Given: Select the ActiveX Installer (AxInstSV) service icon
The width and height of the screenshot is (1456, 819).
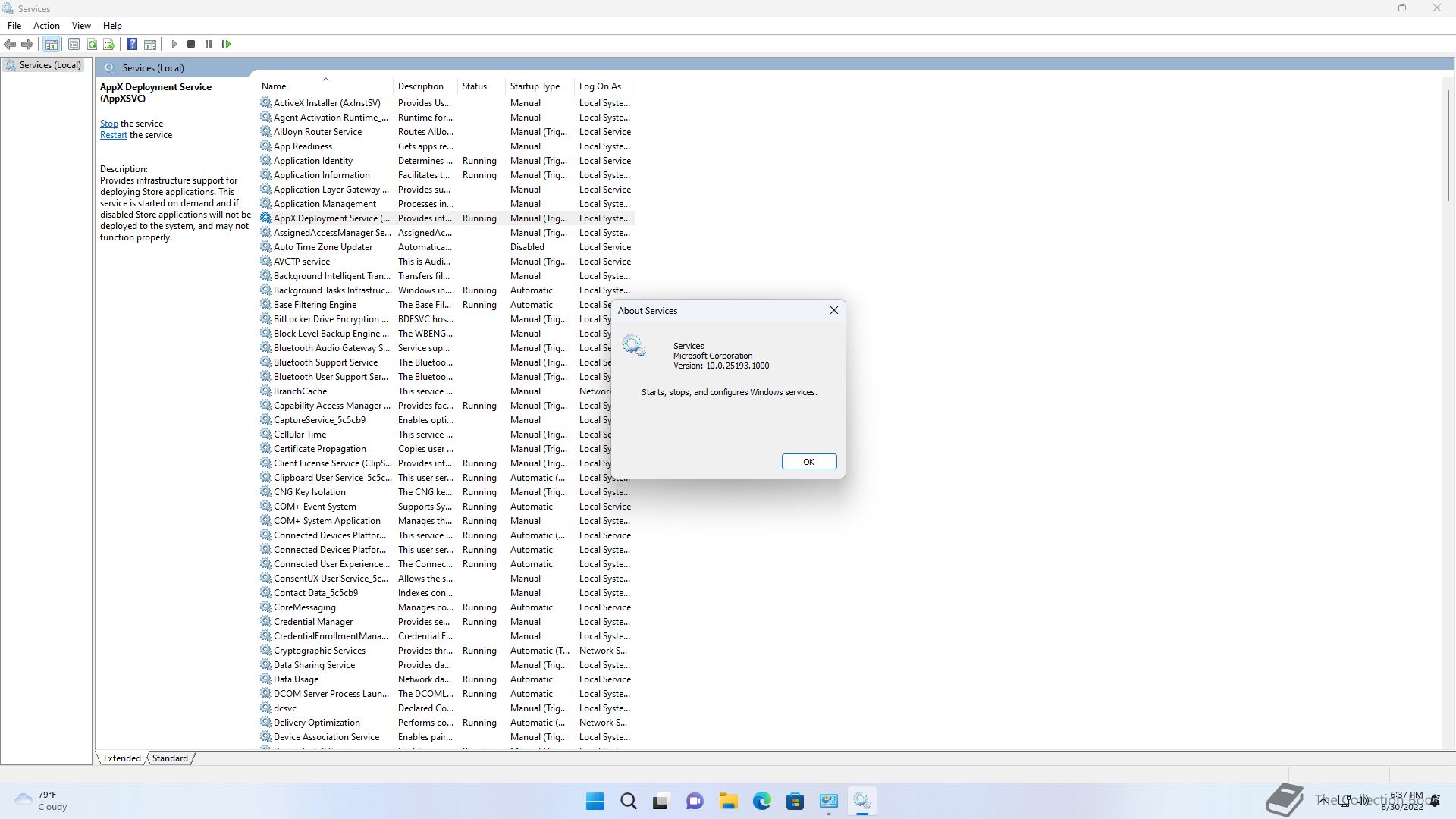Looking at the screenshot, I should pos(266,102).
